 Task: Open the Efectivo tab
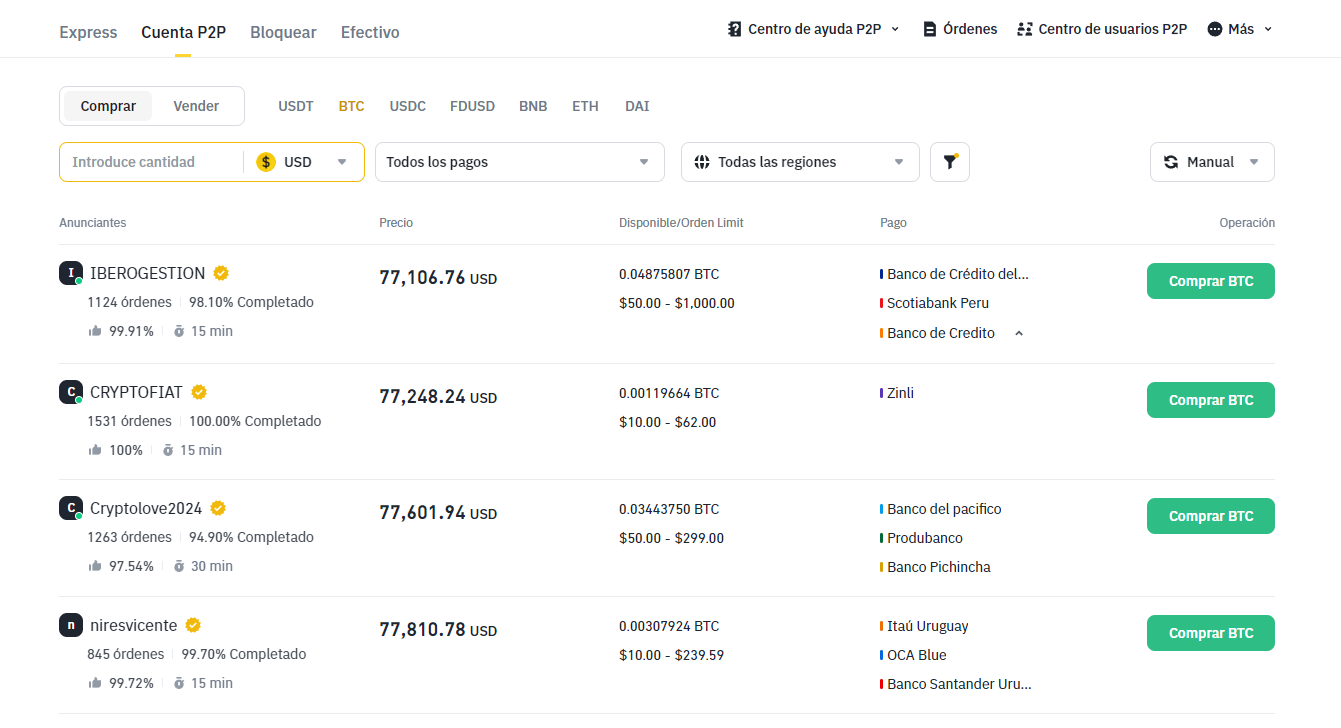click(370, 32)
